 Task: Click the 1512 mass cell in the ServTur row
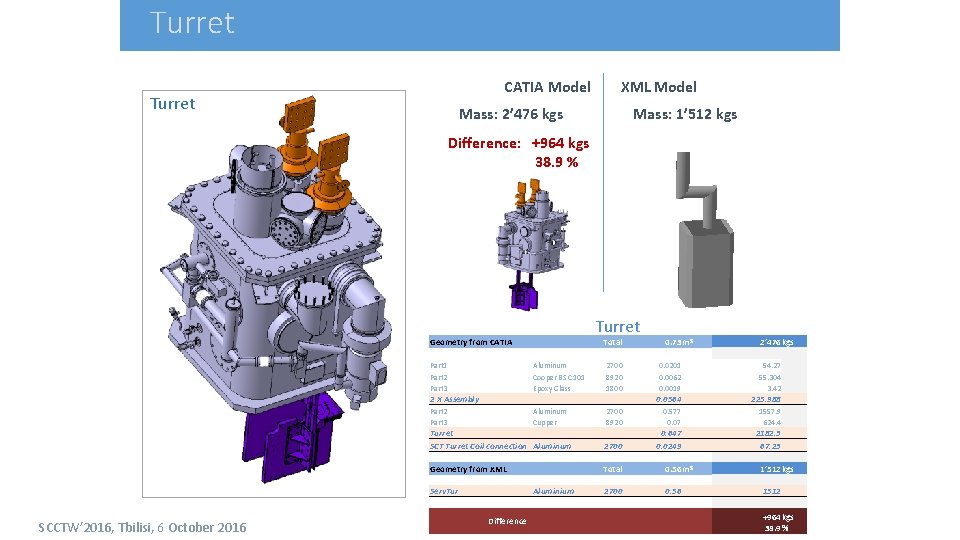(x=771, y=492)
